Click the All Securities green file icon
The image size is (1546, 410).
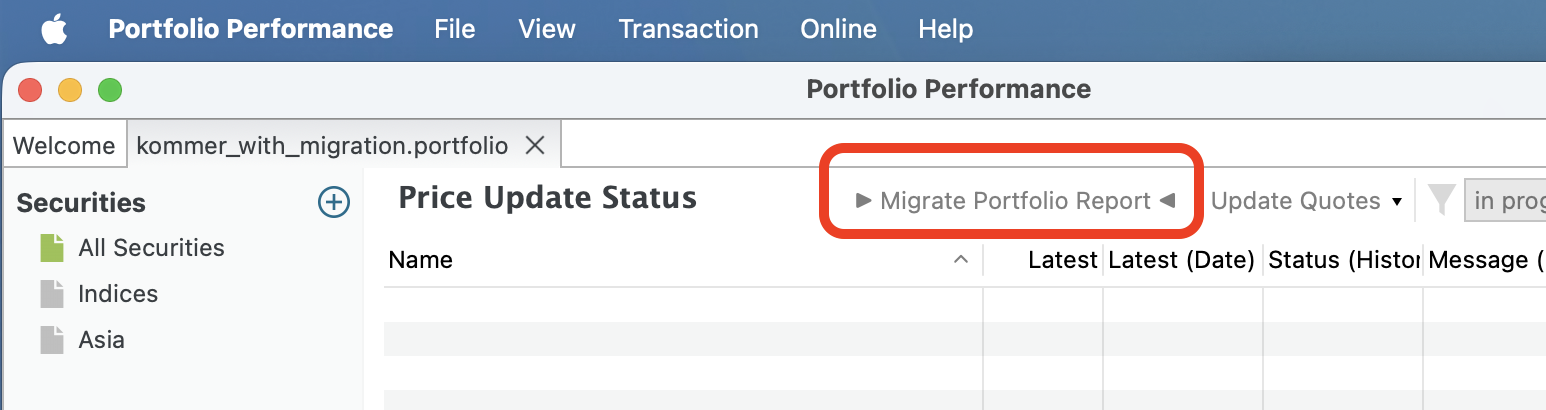(52, 248)
